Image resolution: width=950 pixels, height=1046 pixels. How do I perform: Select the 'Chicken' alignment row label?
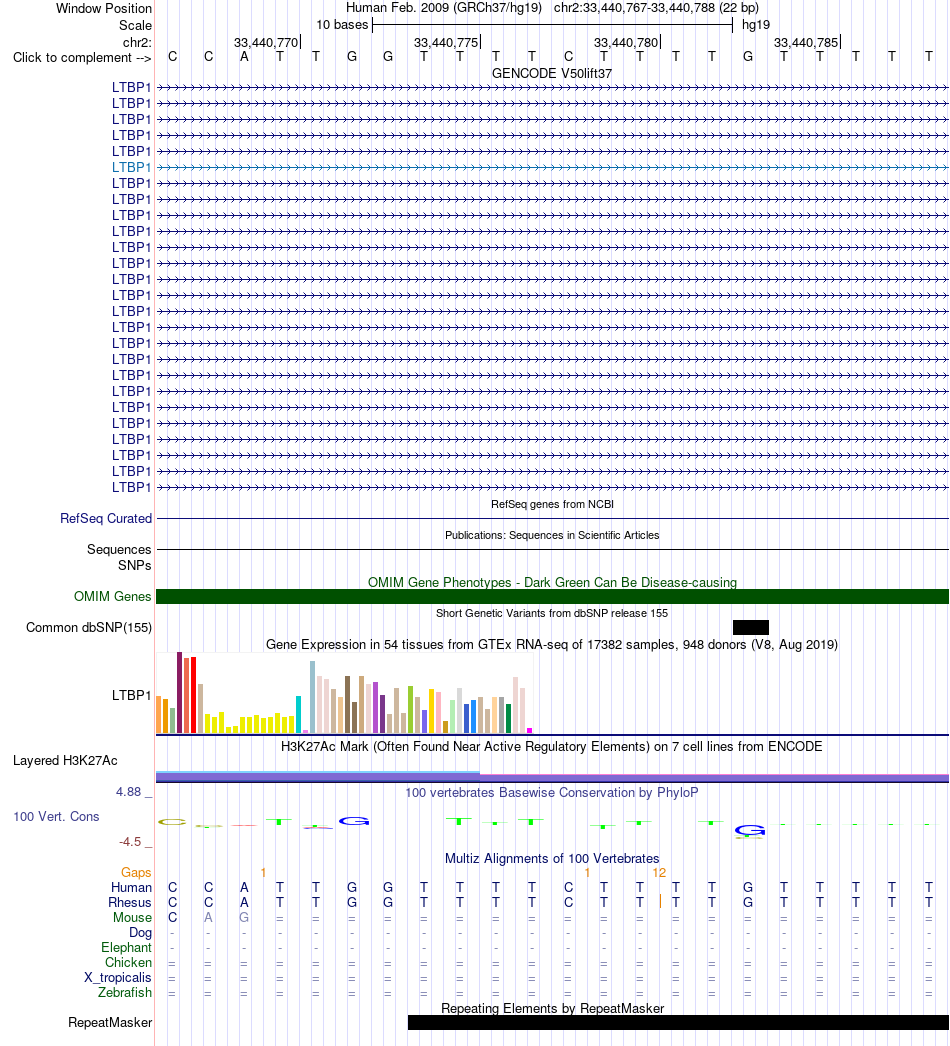tap(129, 963)
